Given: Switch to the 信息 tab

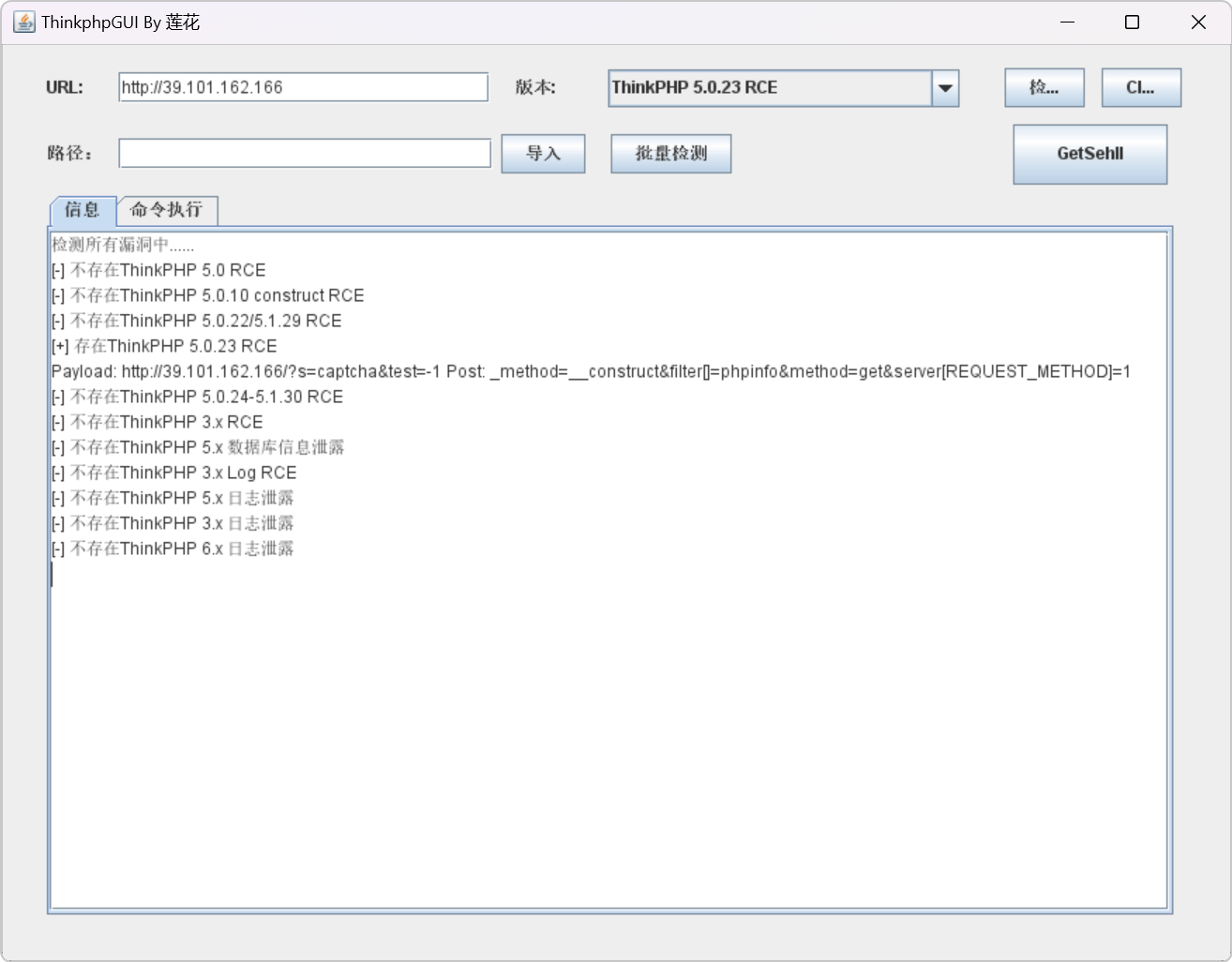Looking at the screenshot, I should coord(83,210).
